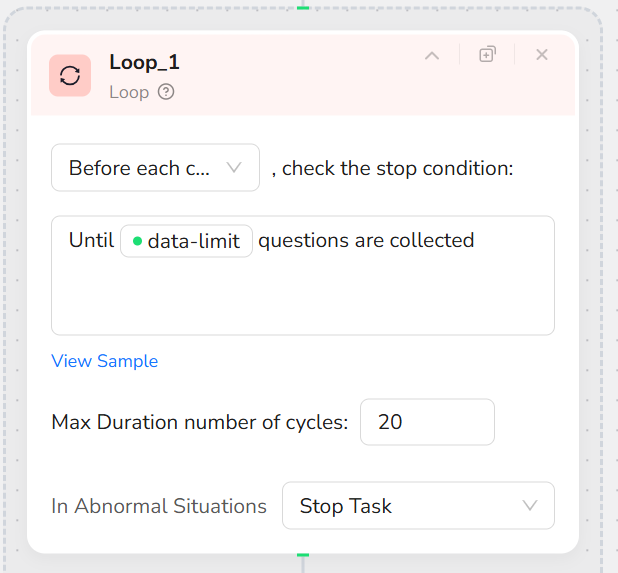Image resolution: width=618 pixels, height=573 pixels.
Task: Open the View Sample link
Action: tap(104, 361)
